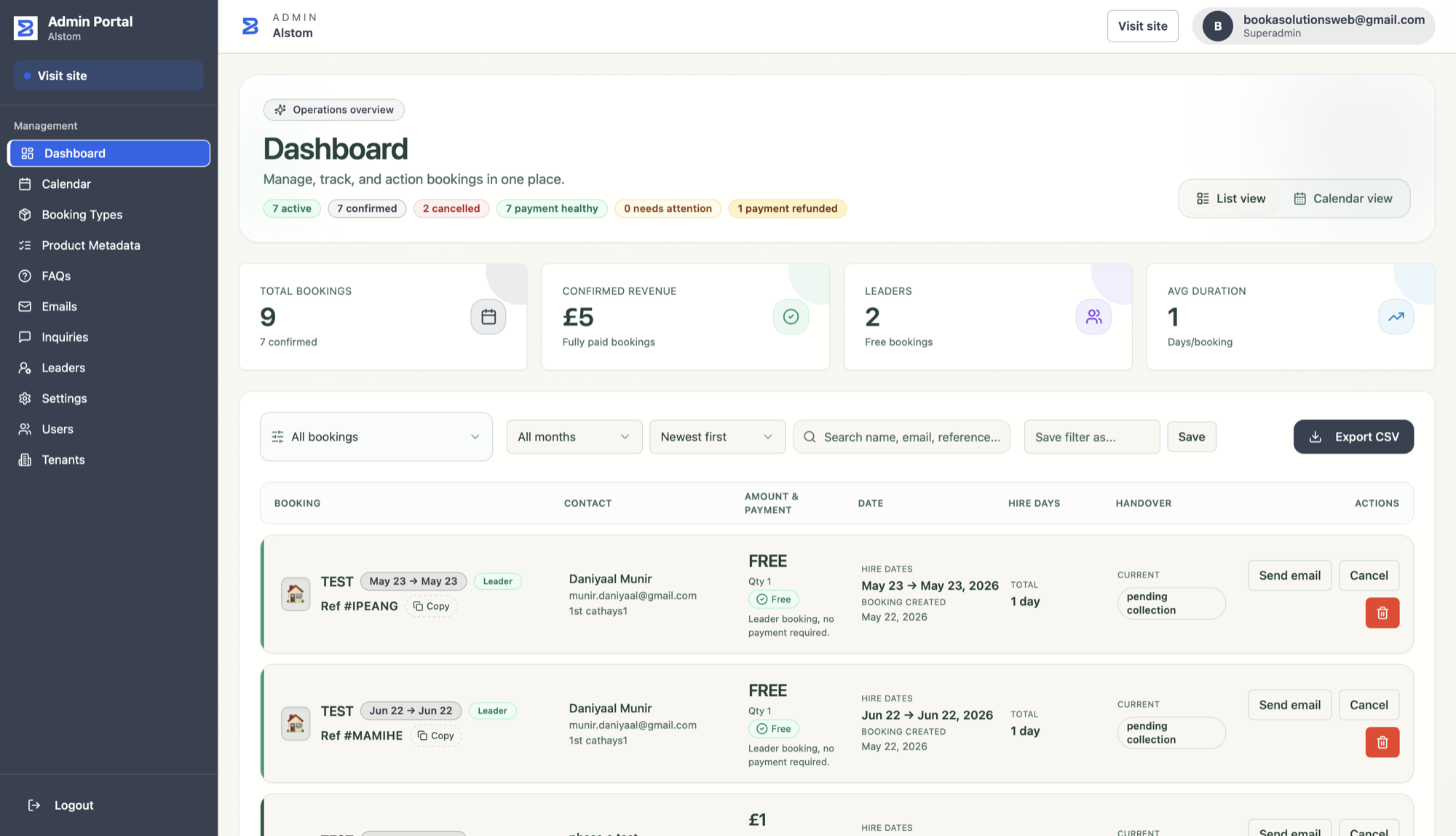Open Dashboard in the sidebar
Screen dimensions: 1456x836
point(108,154)
